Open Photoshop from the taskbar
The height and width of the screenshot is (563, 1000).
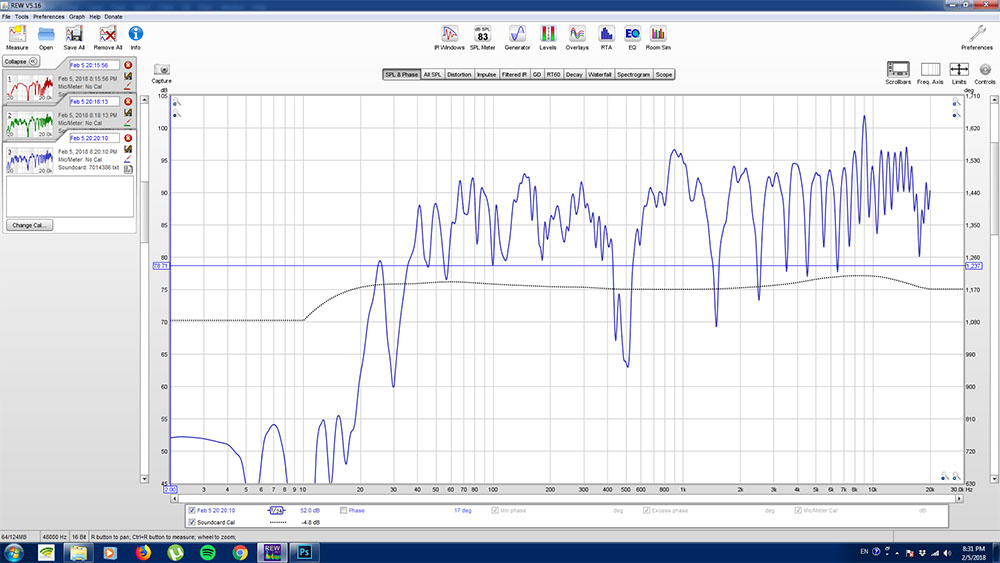point(305,552)
